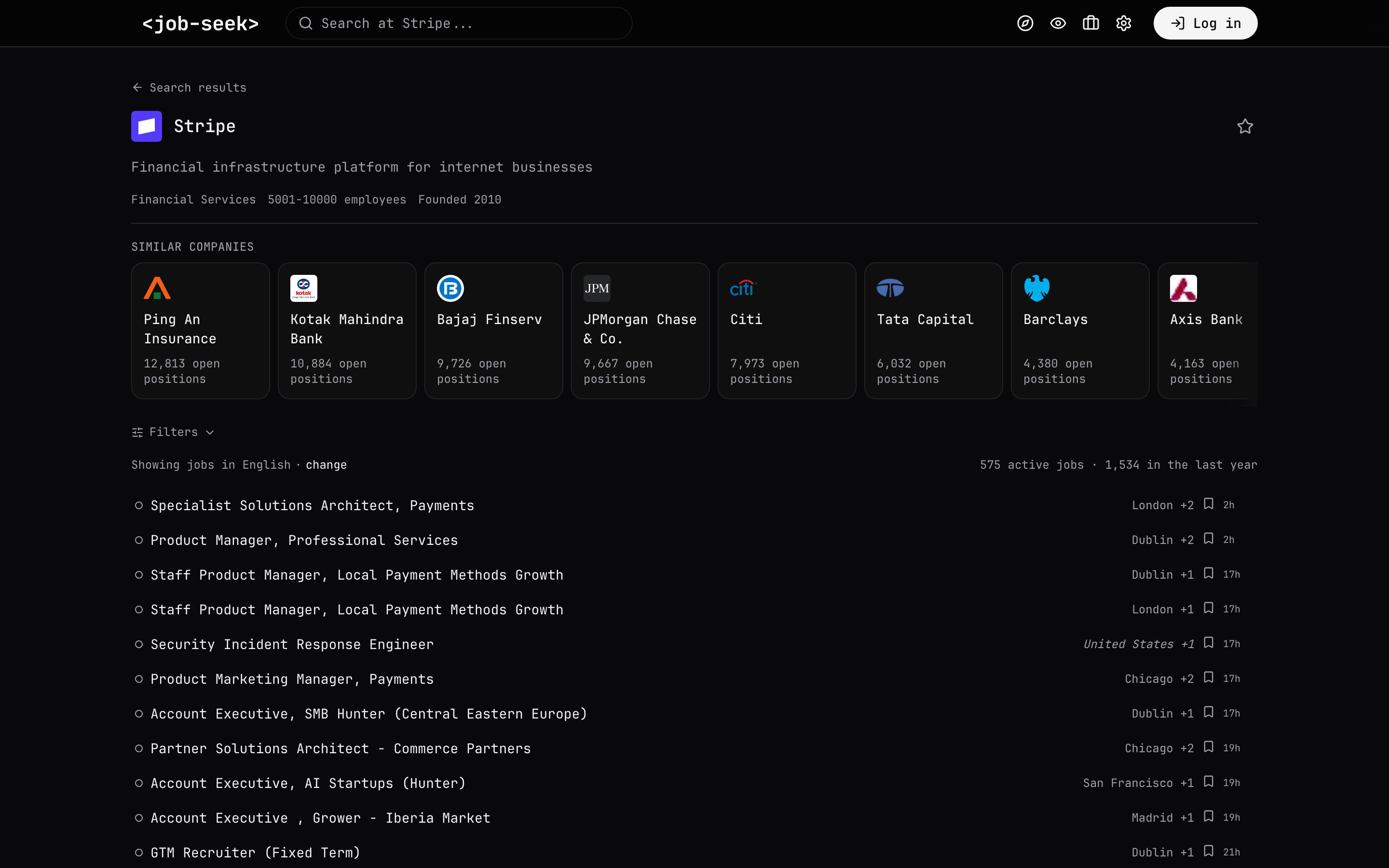
Task: Open JPMorgan Chase & Co. card
Action: [x=640, y=331]
